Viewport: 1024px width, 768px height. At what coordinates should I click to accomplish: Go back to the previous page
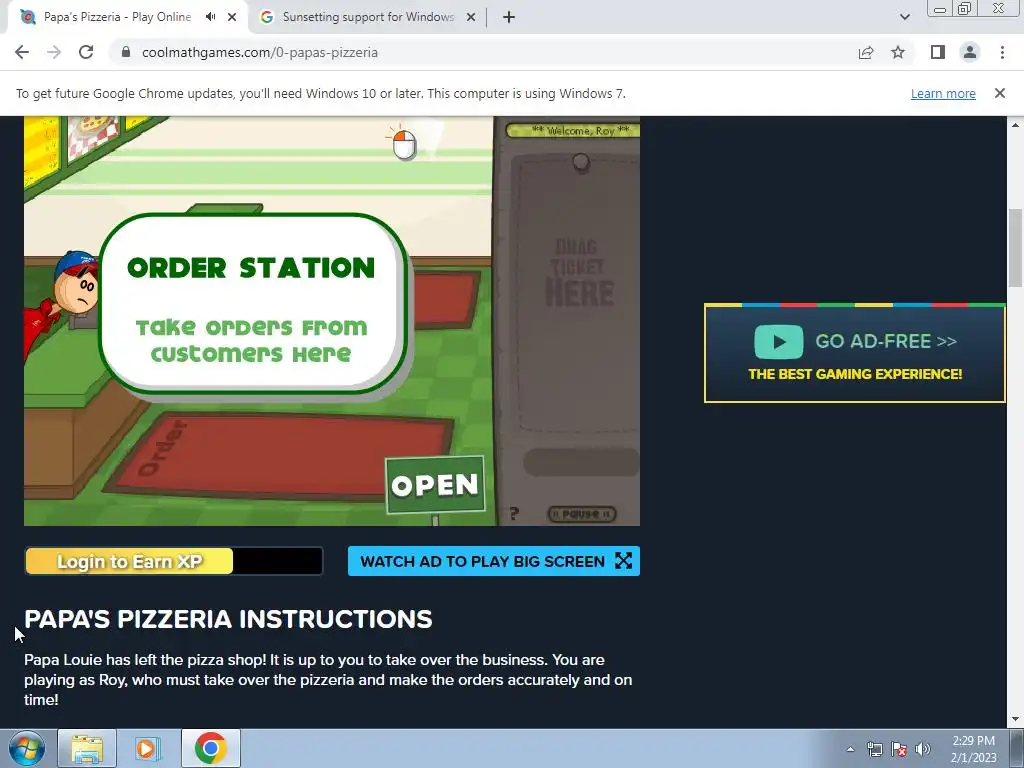22,52
